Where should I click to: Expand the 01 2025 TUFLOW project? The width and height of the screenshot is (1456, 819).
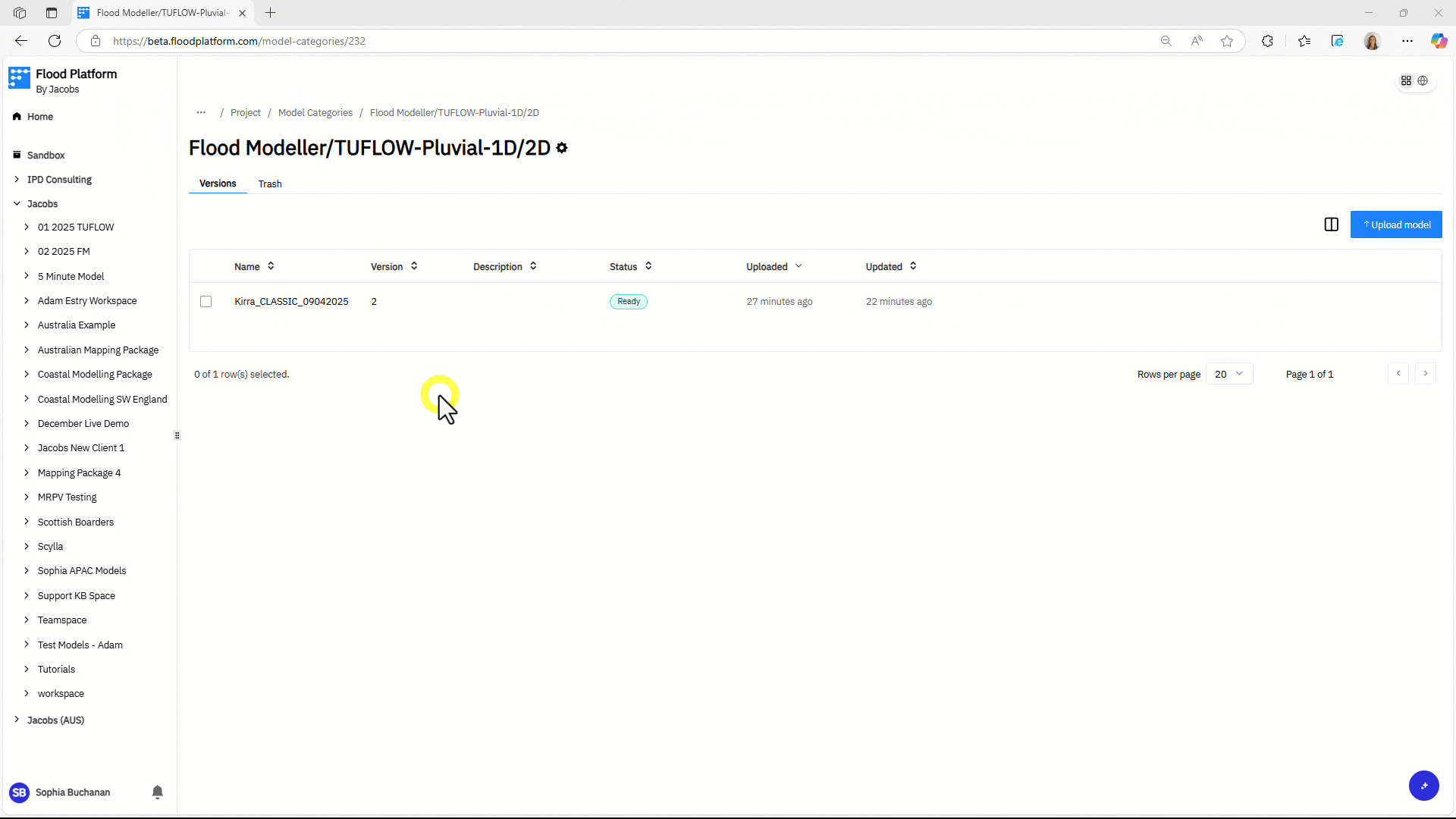[x=27, y=227]
